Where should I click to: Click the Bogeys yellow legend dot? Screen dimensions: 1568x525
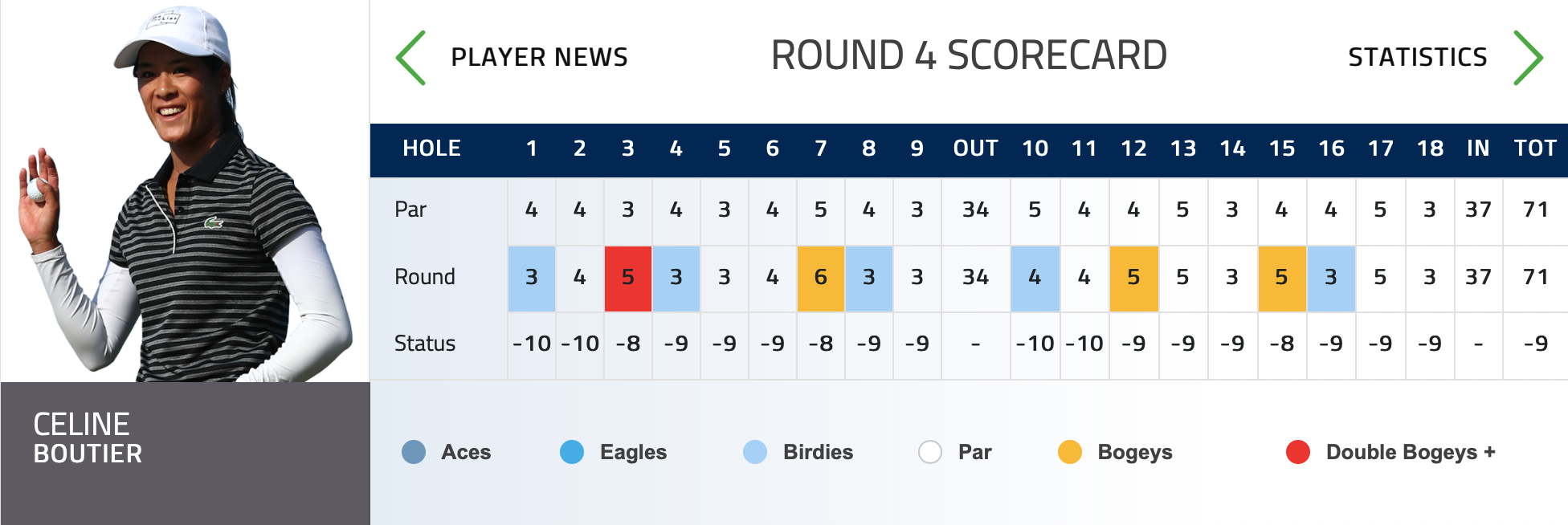1070,452
